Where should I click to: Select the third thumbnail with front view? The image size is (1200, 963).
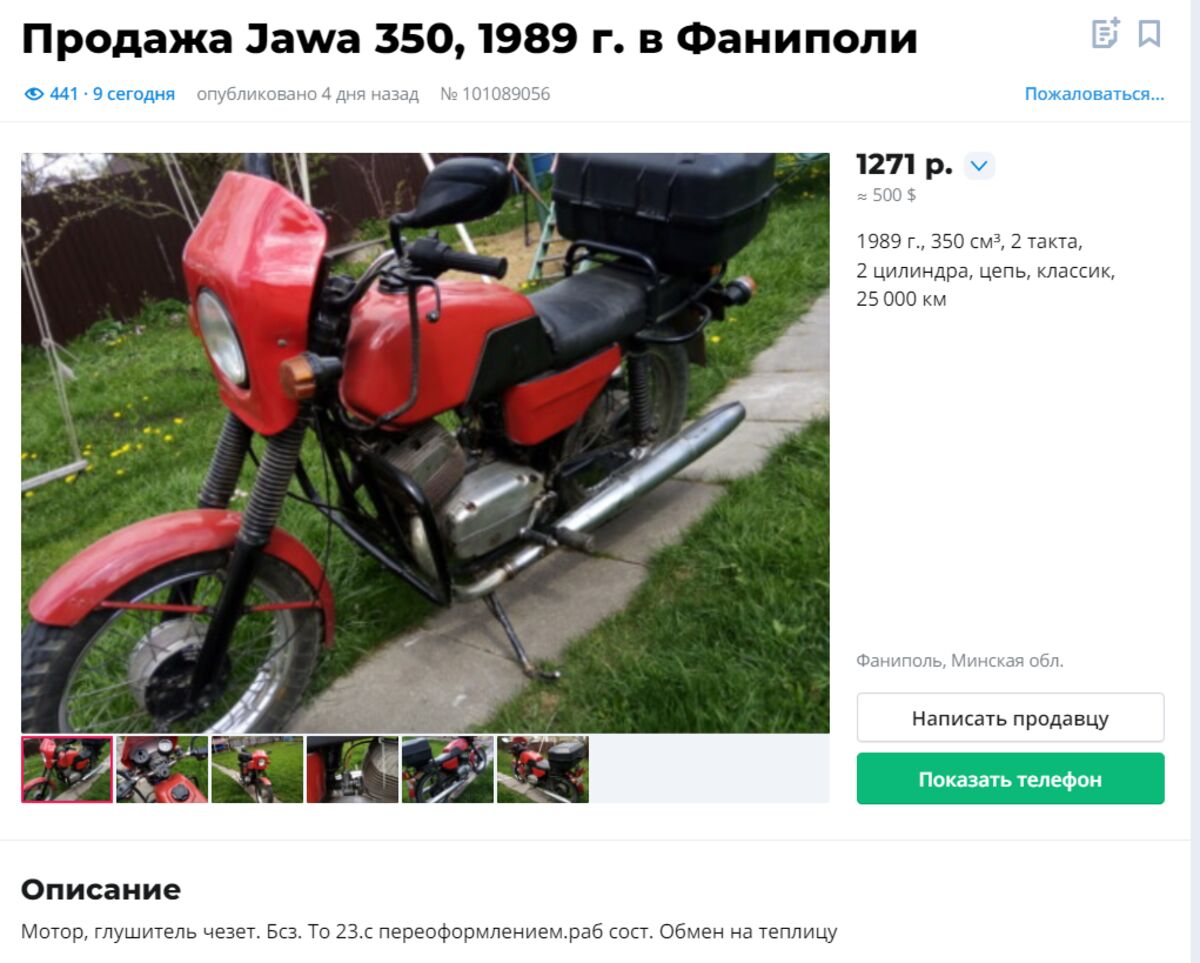(257, 770)
